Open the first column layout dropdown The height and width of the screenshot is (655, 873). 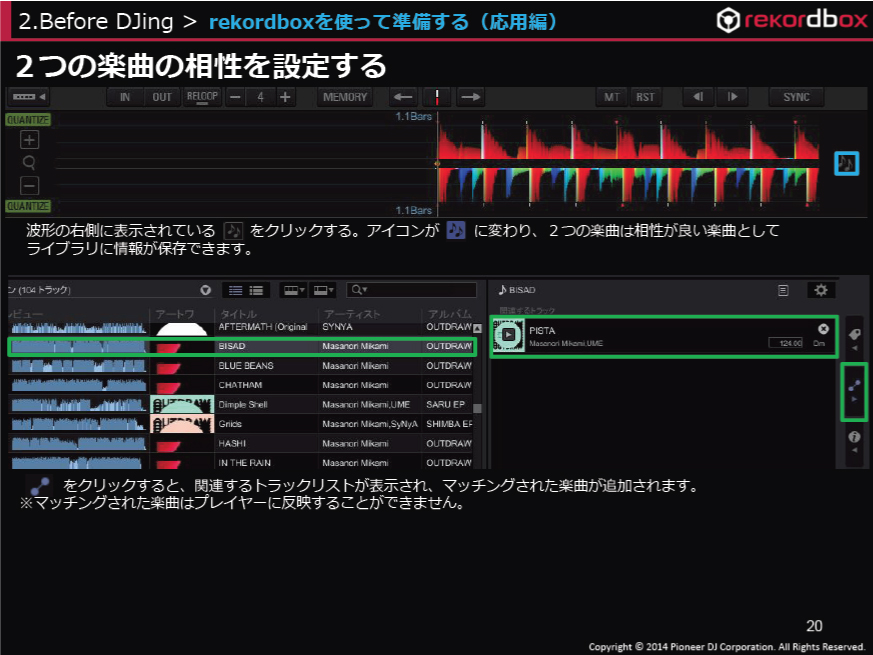(294, 290)
